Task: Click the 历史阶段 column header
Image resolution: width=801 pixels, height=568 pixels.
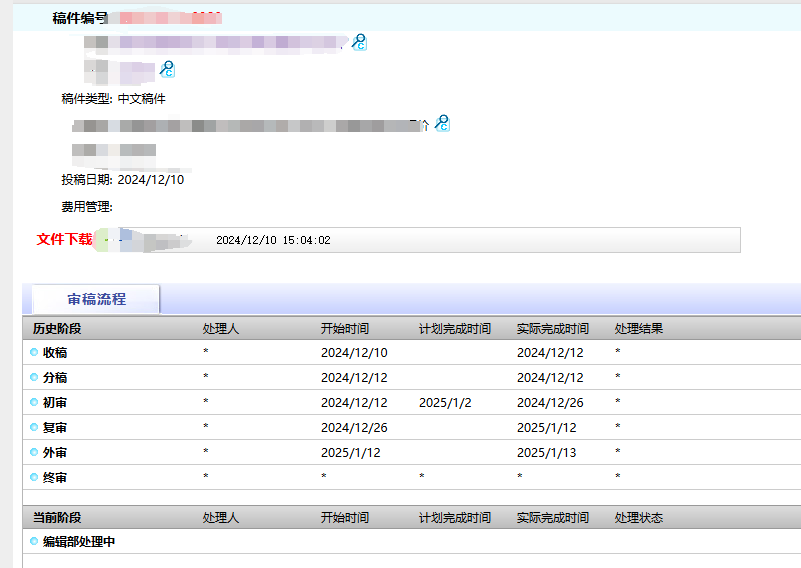Action: [57, 329]
